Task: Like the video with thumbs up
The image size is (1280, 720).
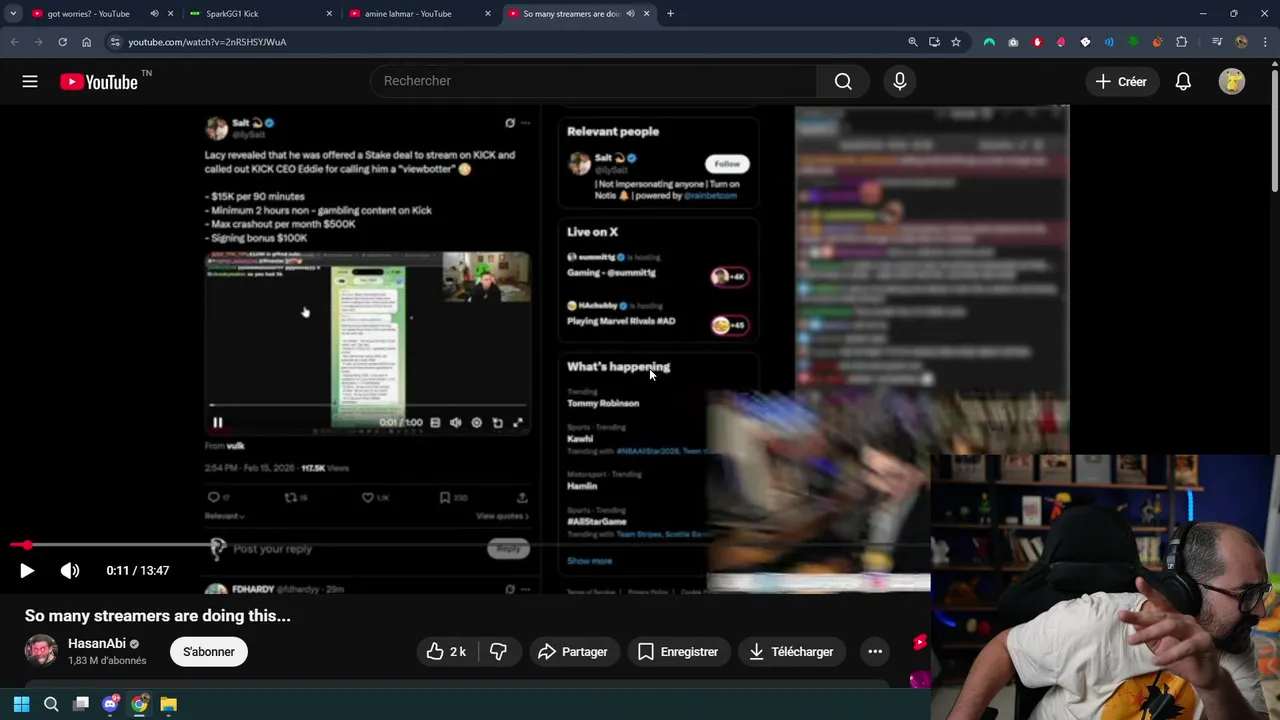Action: pos(446,652)
